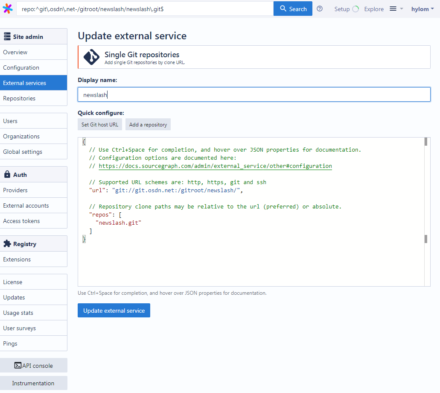The width and height of the screenshot is (440, 393).
Task: Select External services in the sidebar
Action: click(33, 83)
